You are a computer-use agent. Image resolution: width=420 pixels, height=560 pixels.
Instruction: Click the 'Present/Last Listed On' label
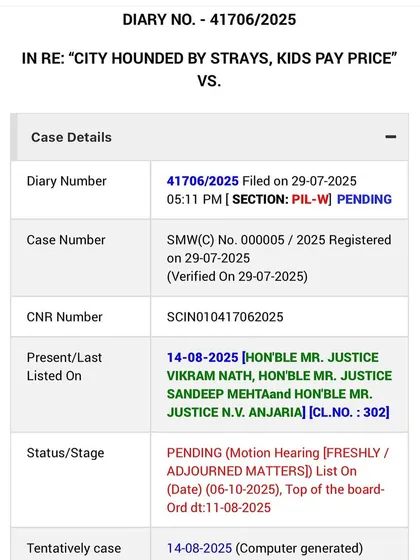click(x=64, y=367)
